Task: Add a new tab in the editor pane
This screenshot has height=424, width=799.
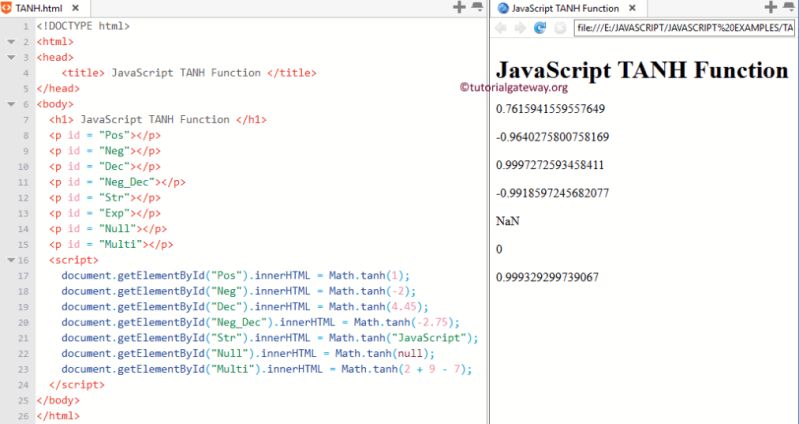Action: [x=459, y=7]
